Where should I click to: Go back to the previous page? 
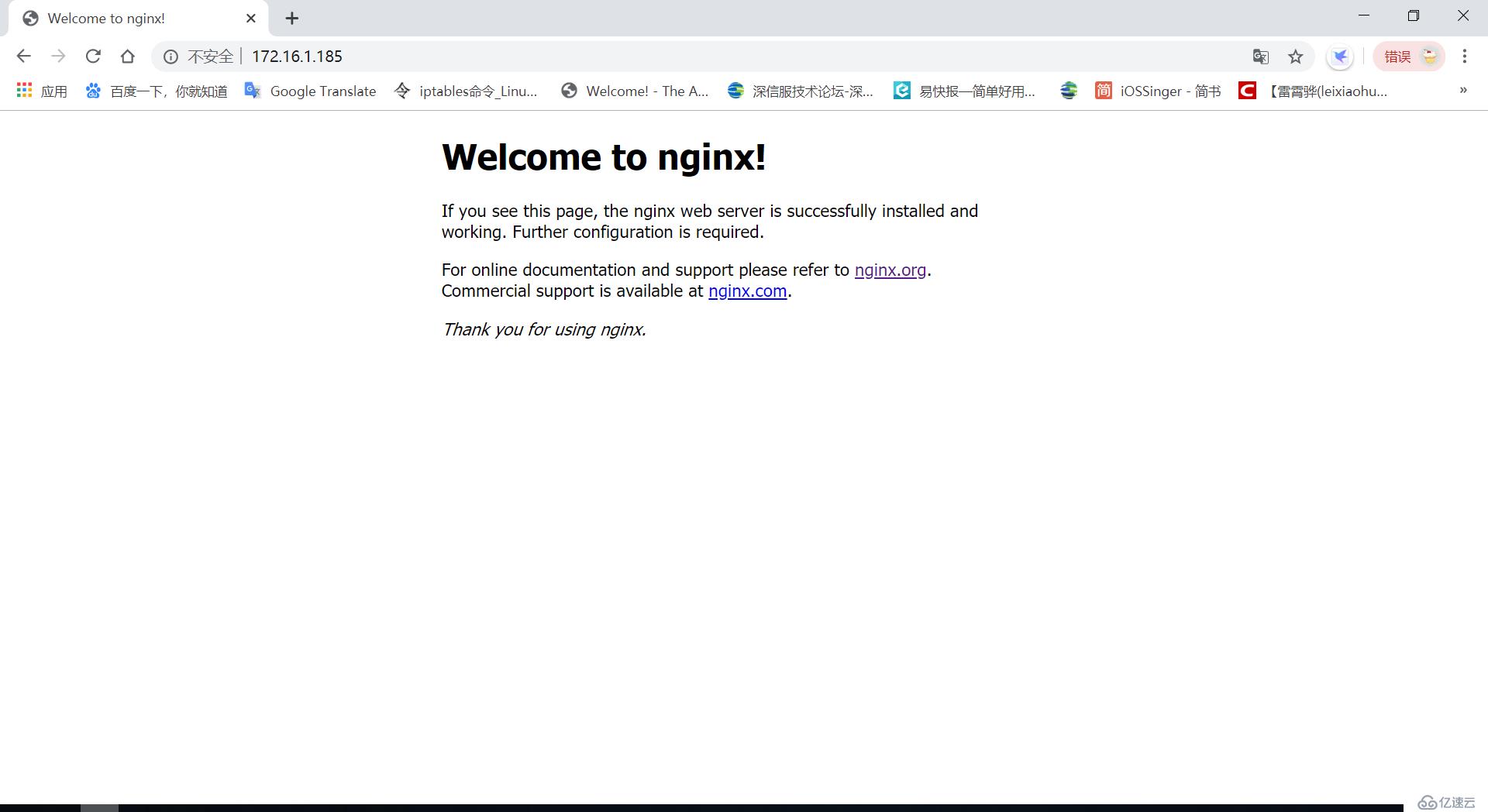tap(23, 57)
